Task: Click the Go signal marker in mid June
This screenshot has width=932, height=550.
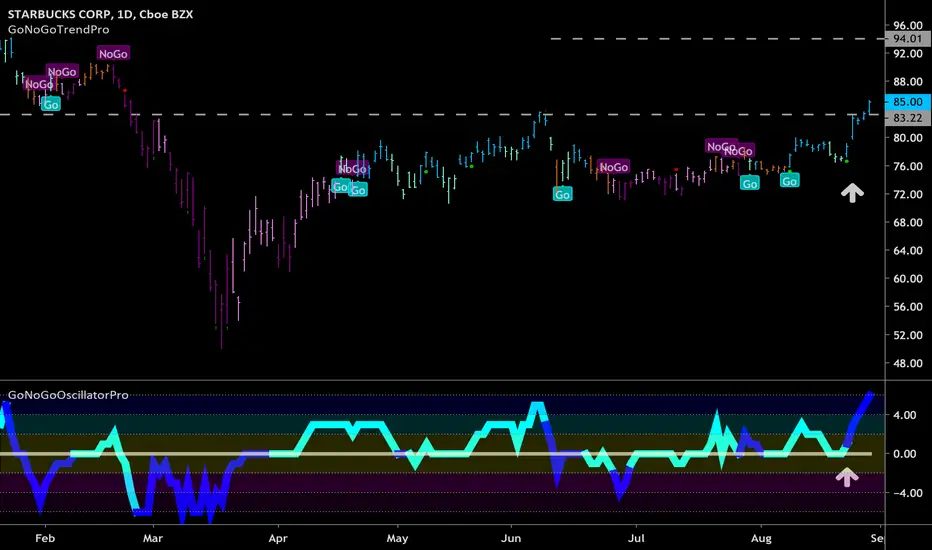Action: click(562, 194)
